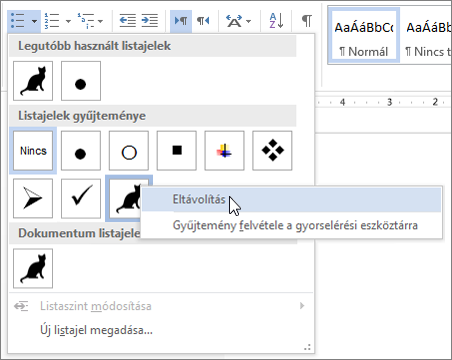Click the Legutóbb használt listajelek header
This screenshot has width=452, height=360.
(x=153, y=46)
